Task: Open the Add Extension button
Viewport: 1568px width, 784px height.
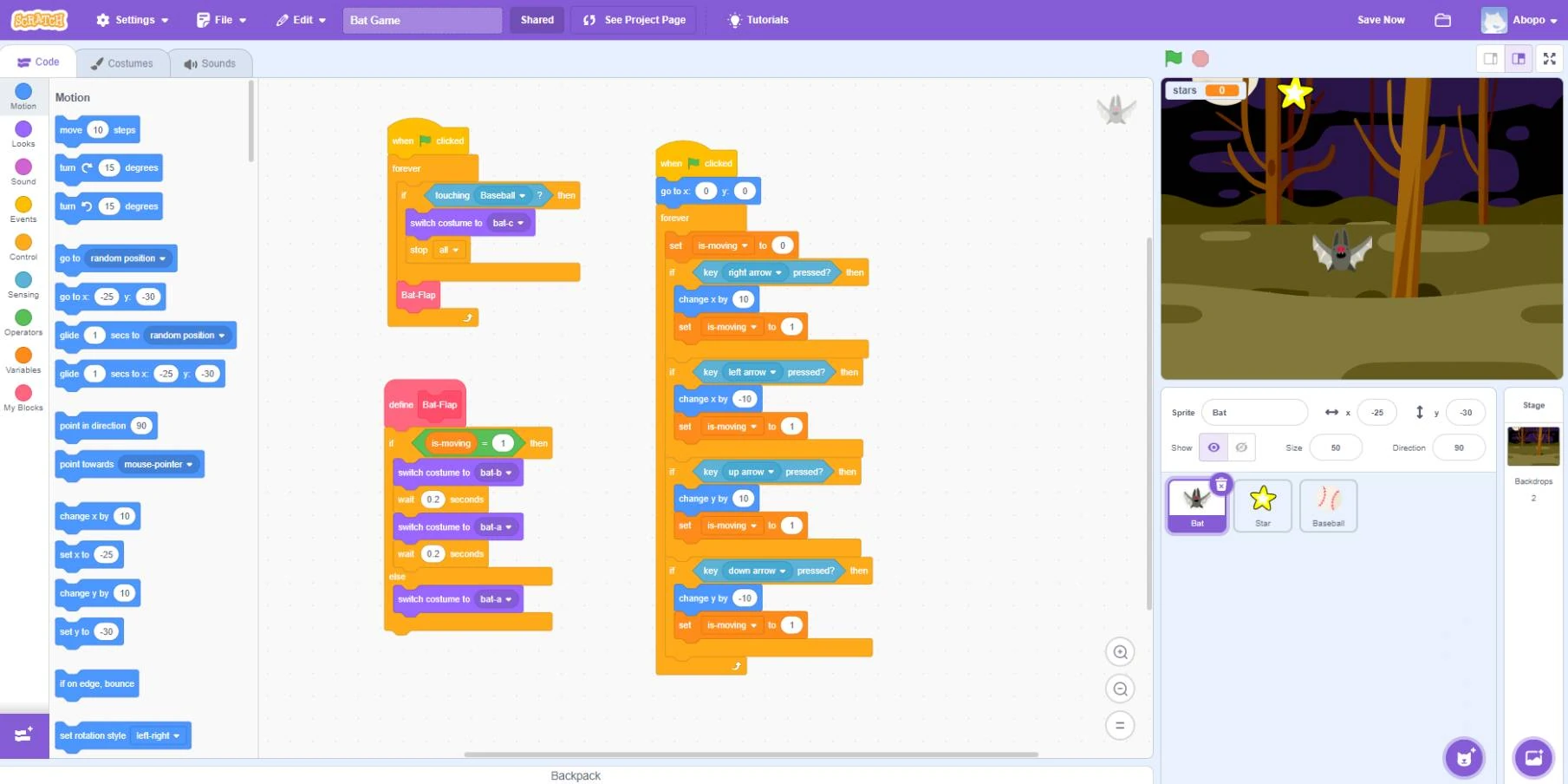Action: 24,735
